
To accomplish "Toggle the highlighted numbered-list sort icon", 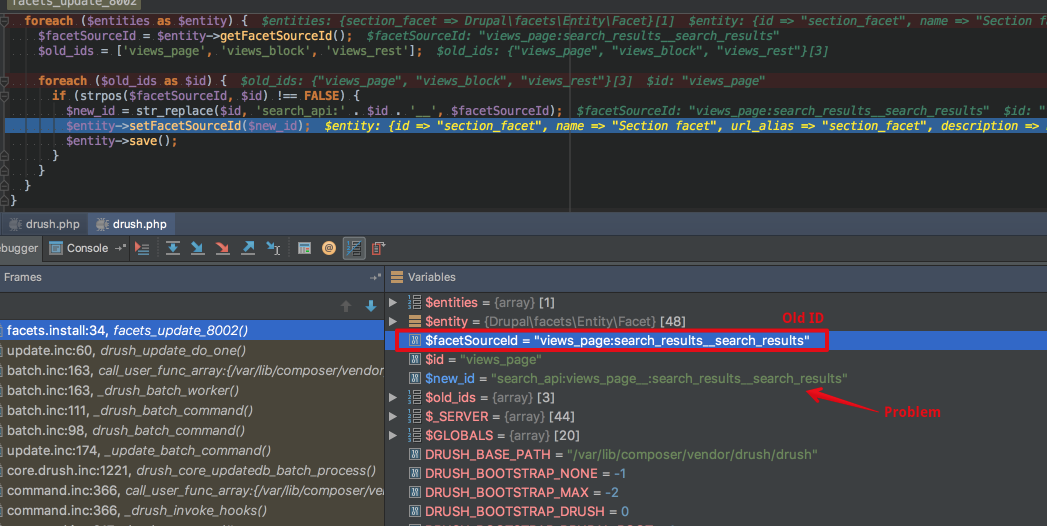I will coord(354,248).
